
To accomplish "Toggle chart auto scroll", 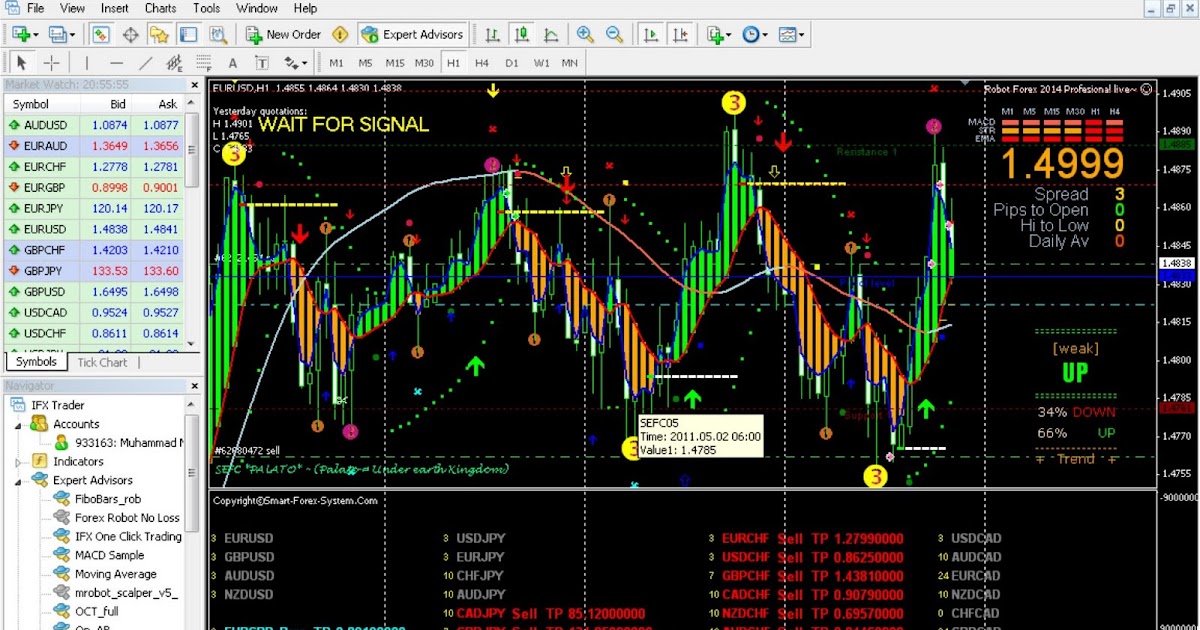I will click(650, 35).
